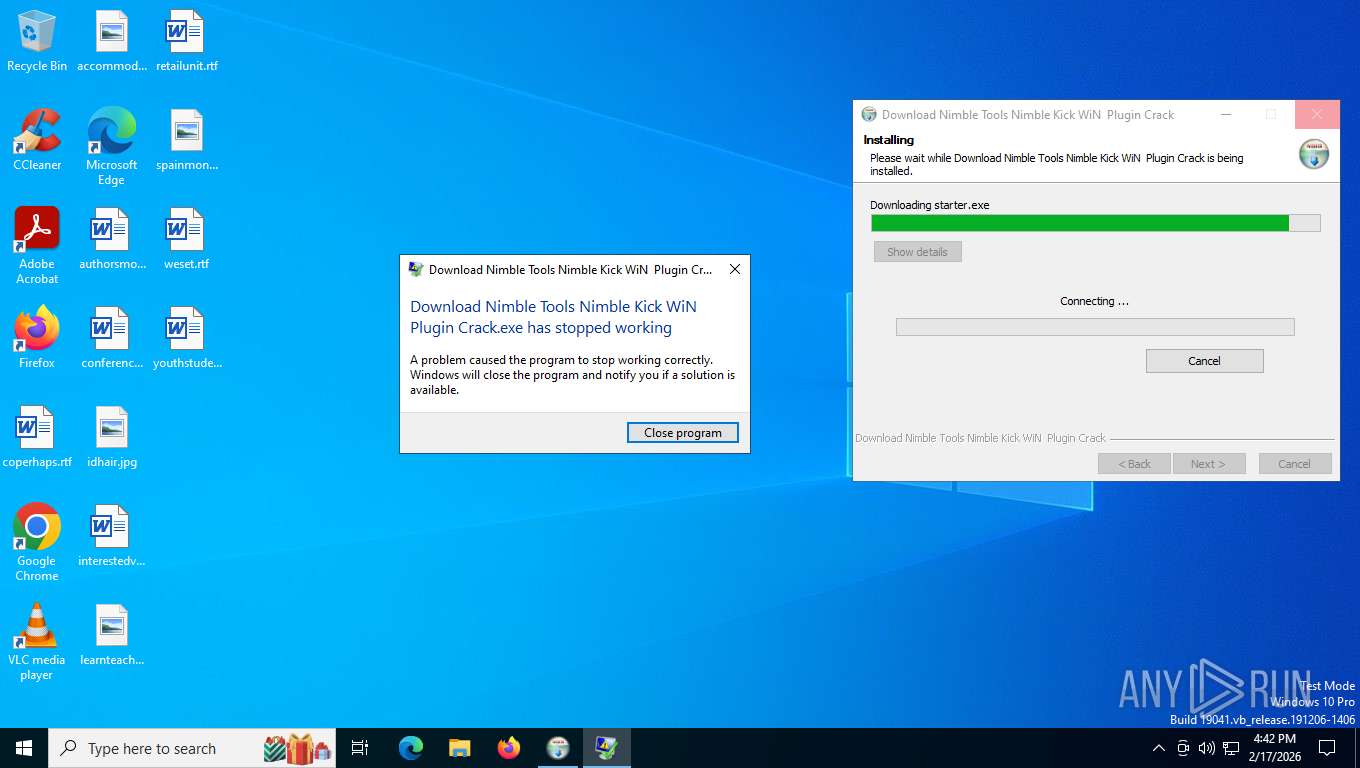Click the installer title bar icon

tap(869, 114)
